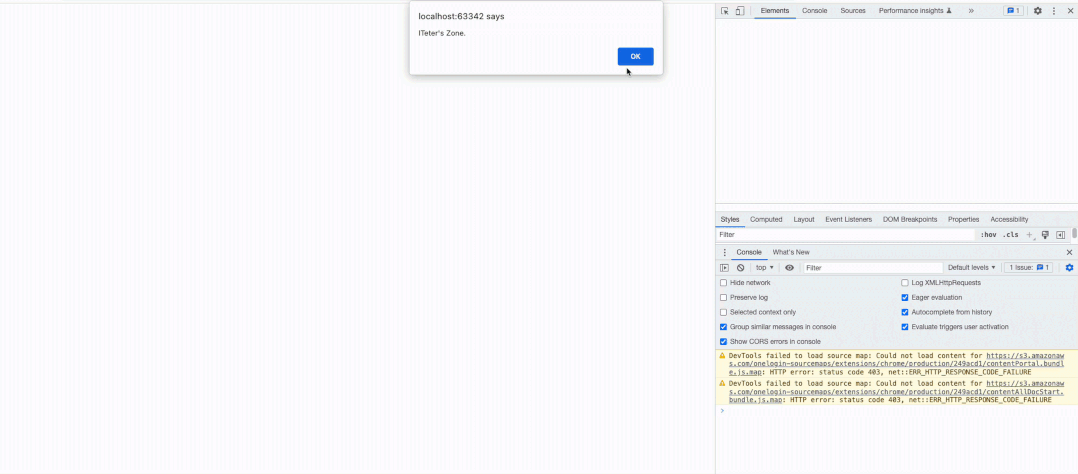The image size is (1078, 474).
Task: Toggle the .cls element classes button
Action: tap(1011, 235)
